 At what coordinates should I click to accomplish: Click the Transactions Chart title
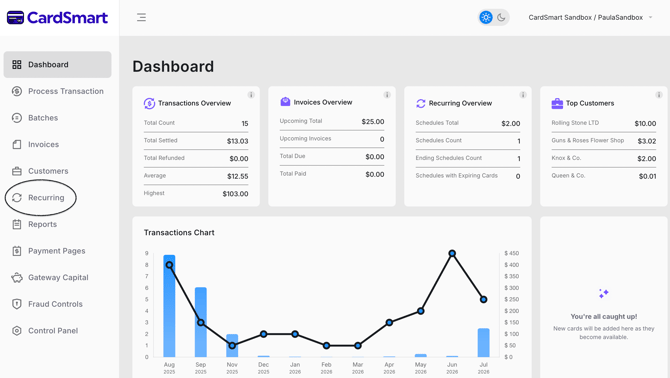point(179,233)
